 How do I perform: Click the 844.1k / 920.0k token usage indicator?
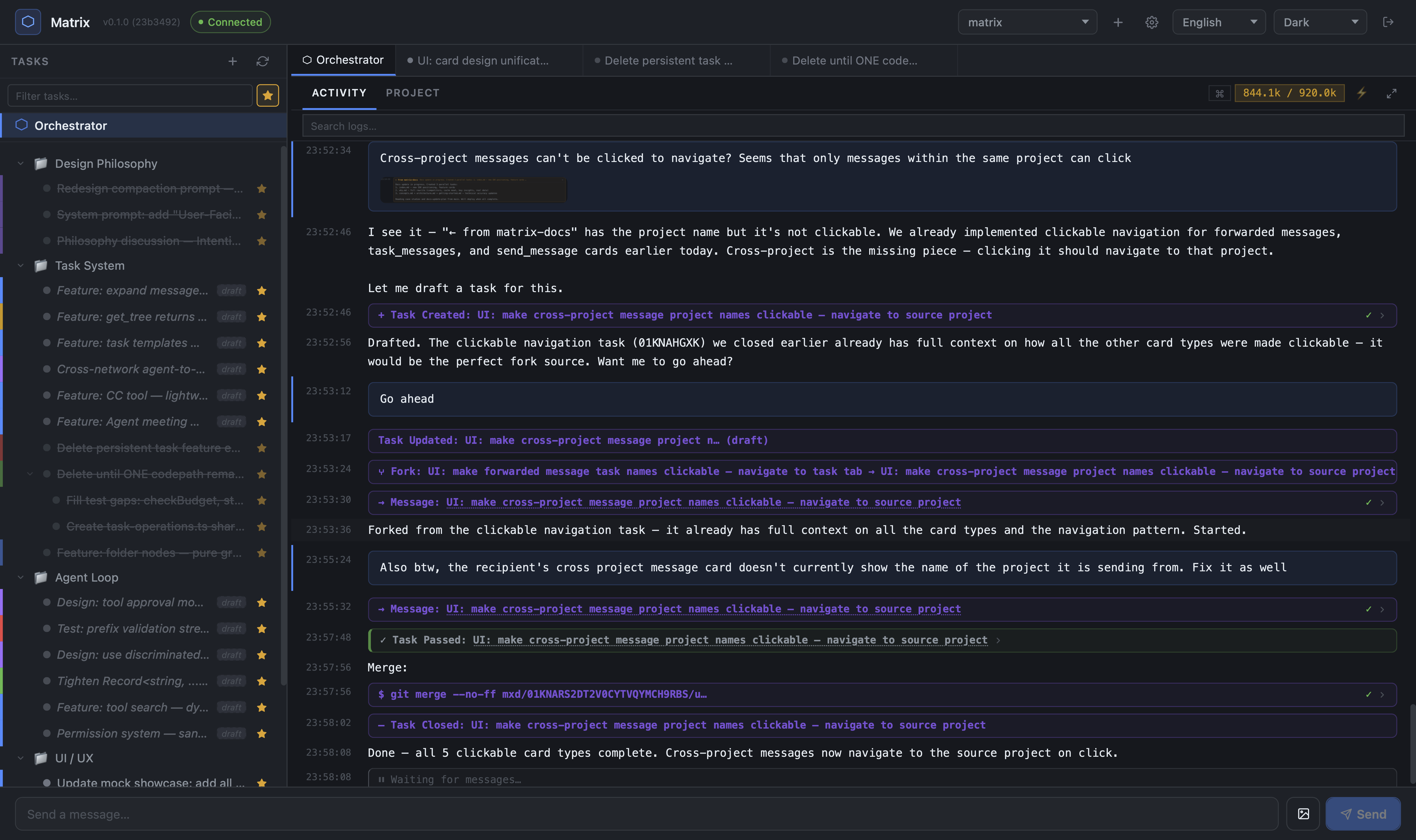1289,93
